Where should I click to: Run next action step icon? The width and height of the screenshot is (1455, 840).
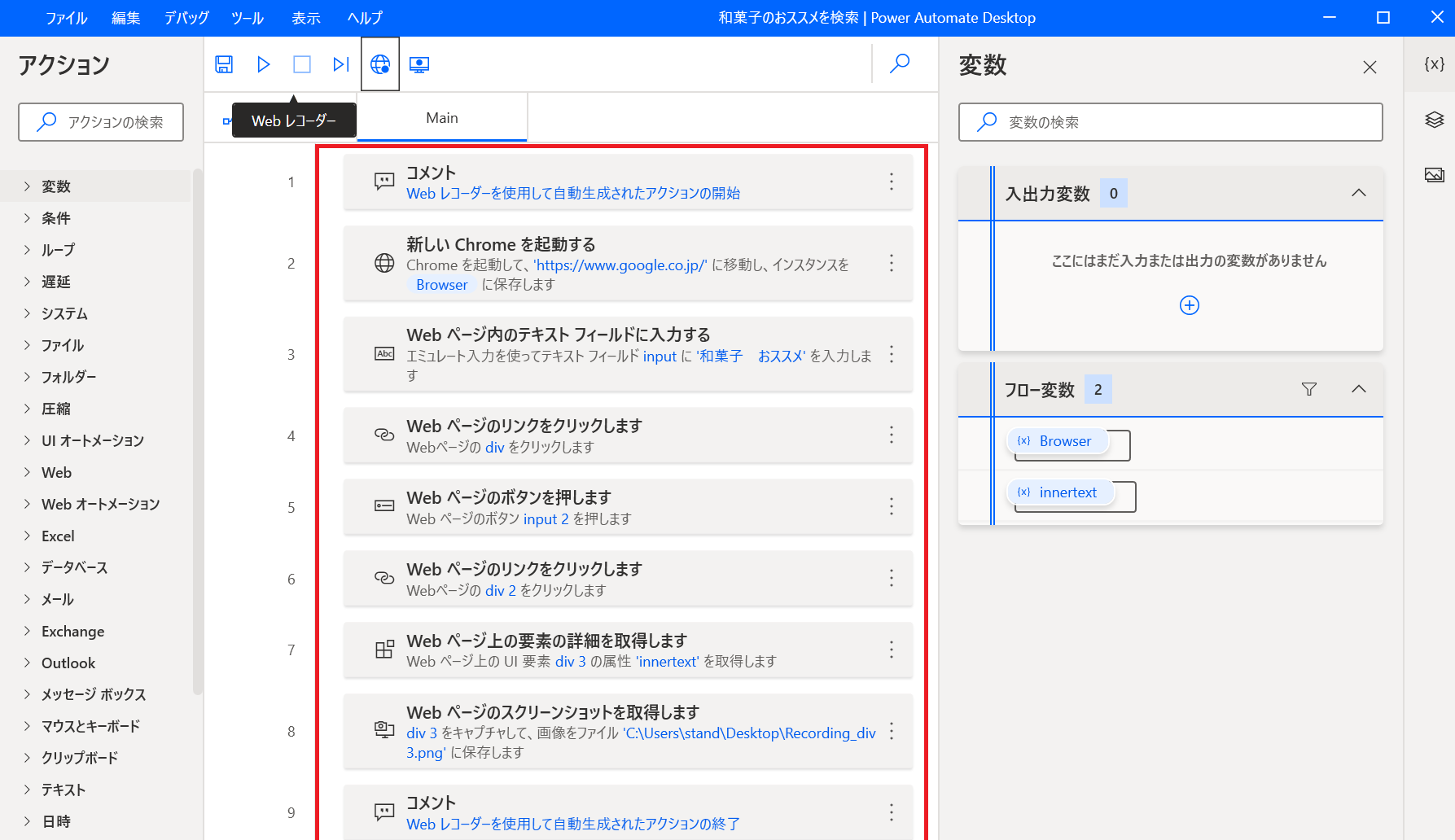[341, 64]
